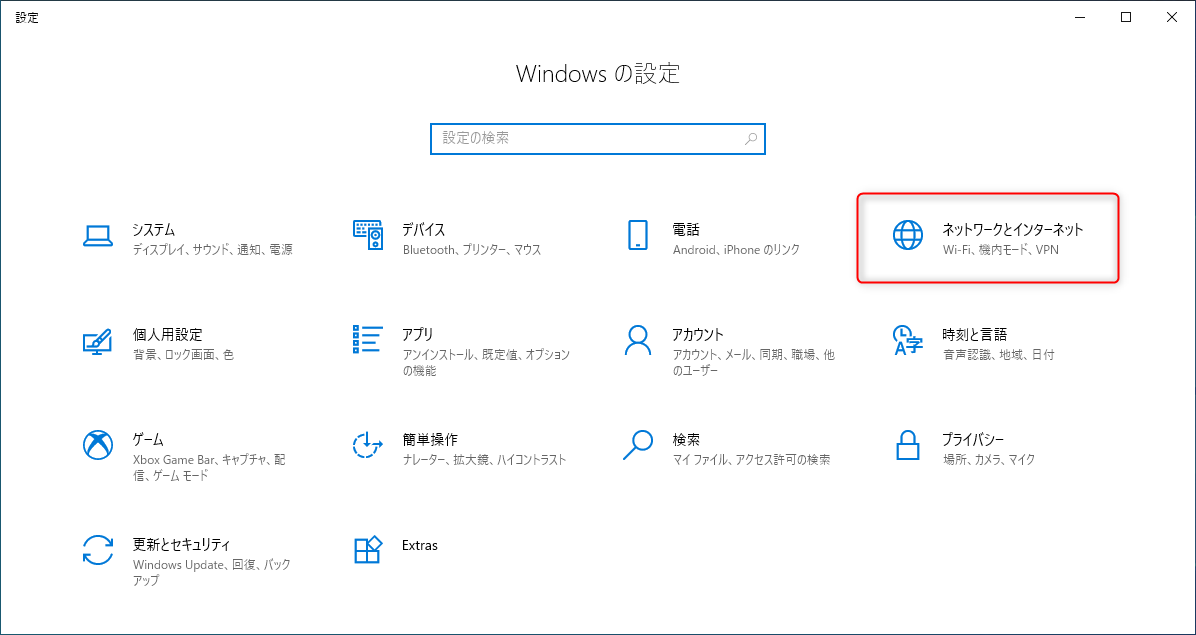Click description Wi-Fi、機内モード、VPN
The image size is (1196, 635).
pos(1000,249)
